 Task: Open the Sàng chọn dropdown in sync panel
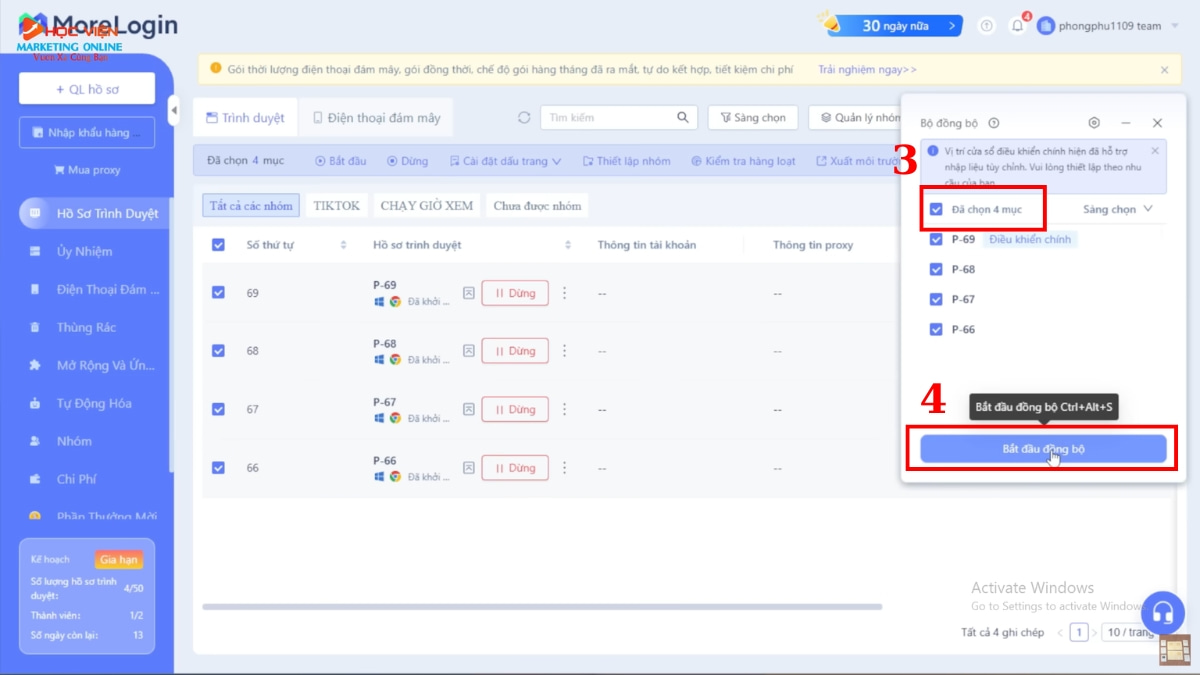click(x=1117, y=209)
